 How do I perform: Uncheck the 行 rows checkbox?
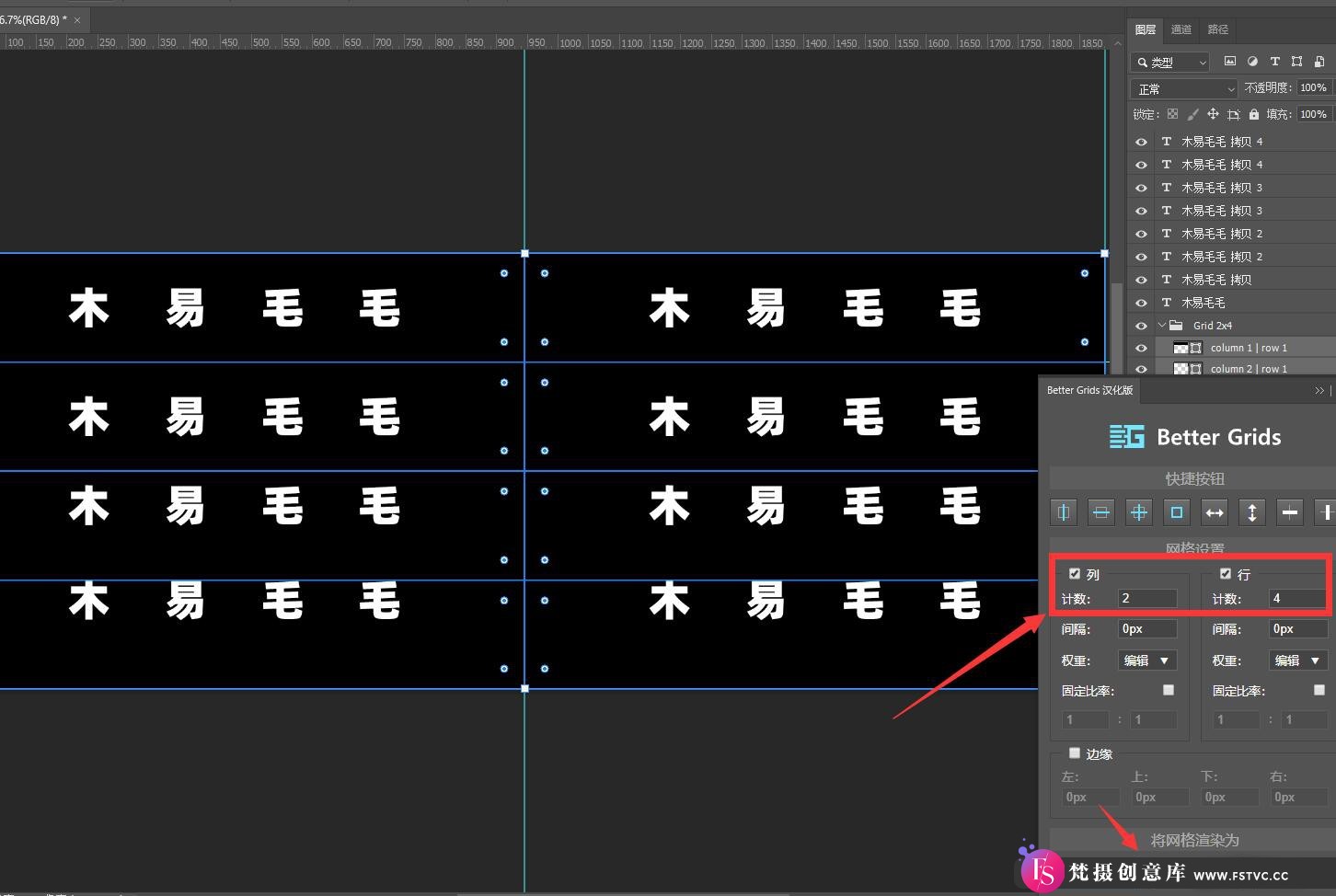(x=1226, y=573)
